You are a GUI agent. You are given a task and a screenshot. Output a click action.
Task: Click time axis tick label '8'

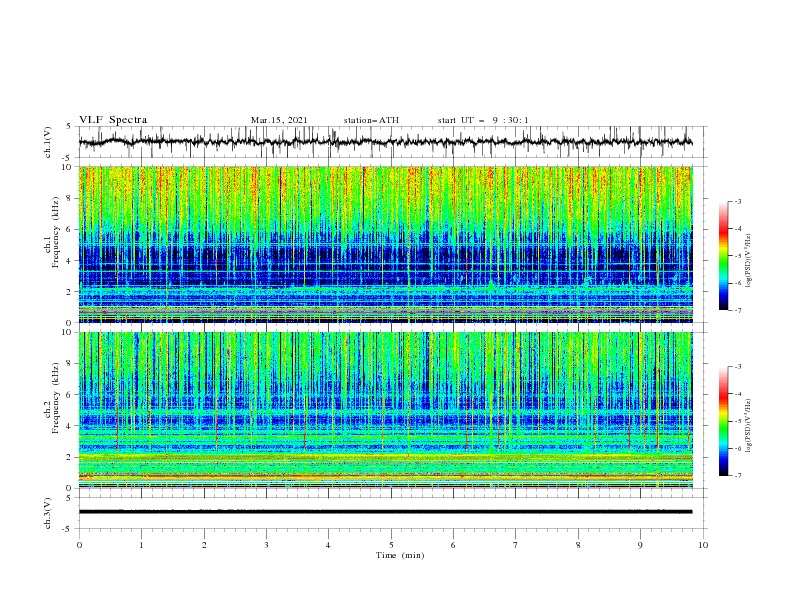[578, 545]
